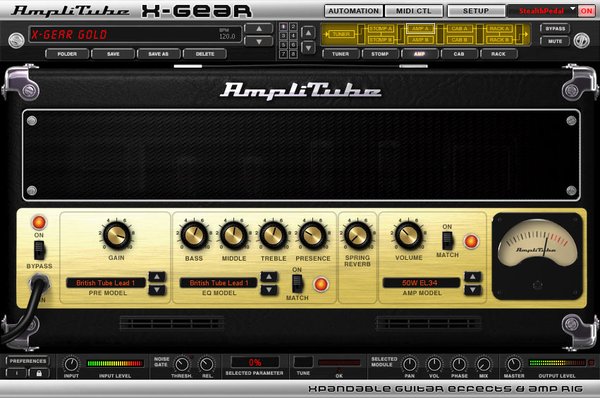
Task: Click the selected module VOL knob
Action: pos(434,364)
